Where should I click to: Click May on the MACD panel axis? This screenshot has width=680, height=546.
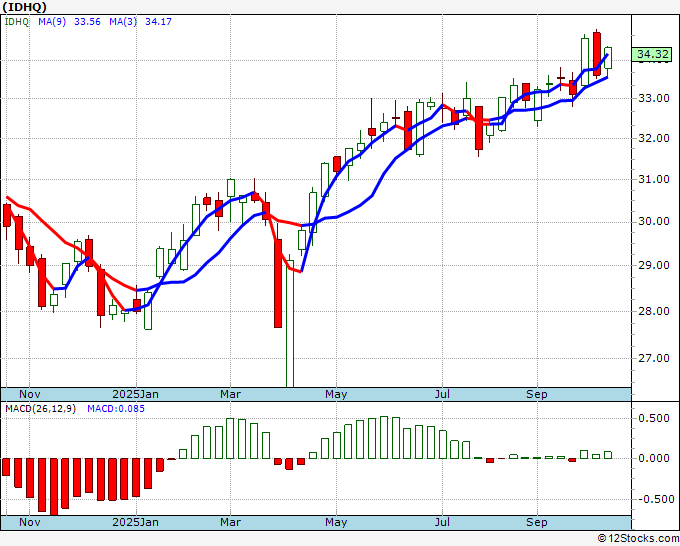pos(336,522)
